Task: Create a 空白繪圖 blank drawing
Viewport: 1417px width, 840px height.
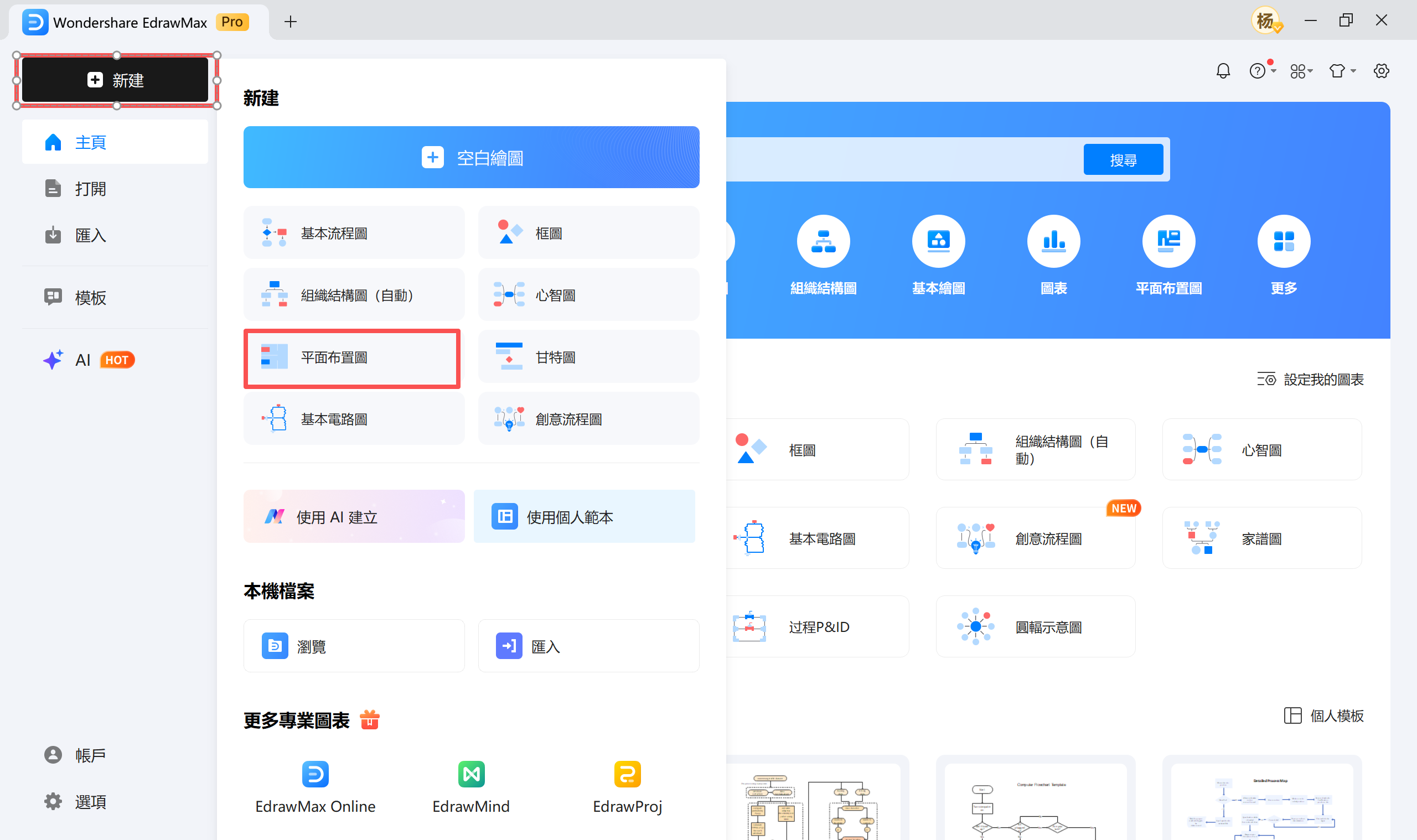Action: 470,157
